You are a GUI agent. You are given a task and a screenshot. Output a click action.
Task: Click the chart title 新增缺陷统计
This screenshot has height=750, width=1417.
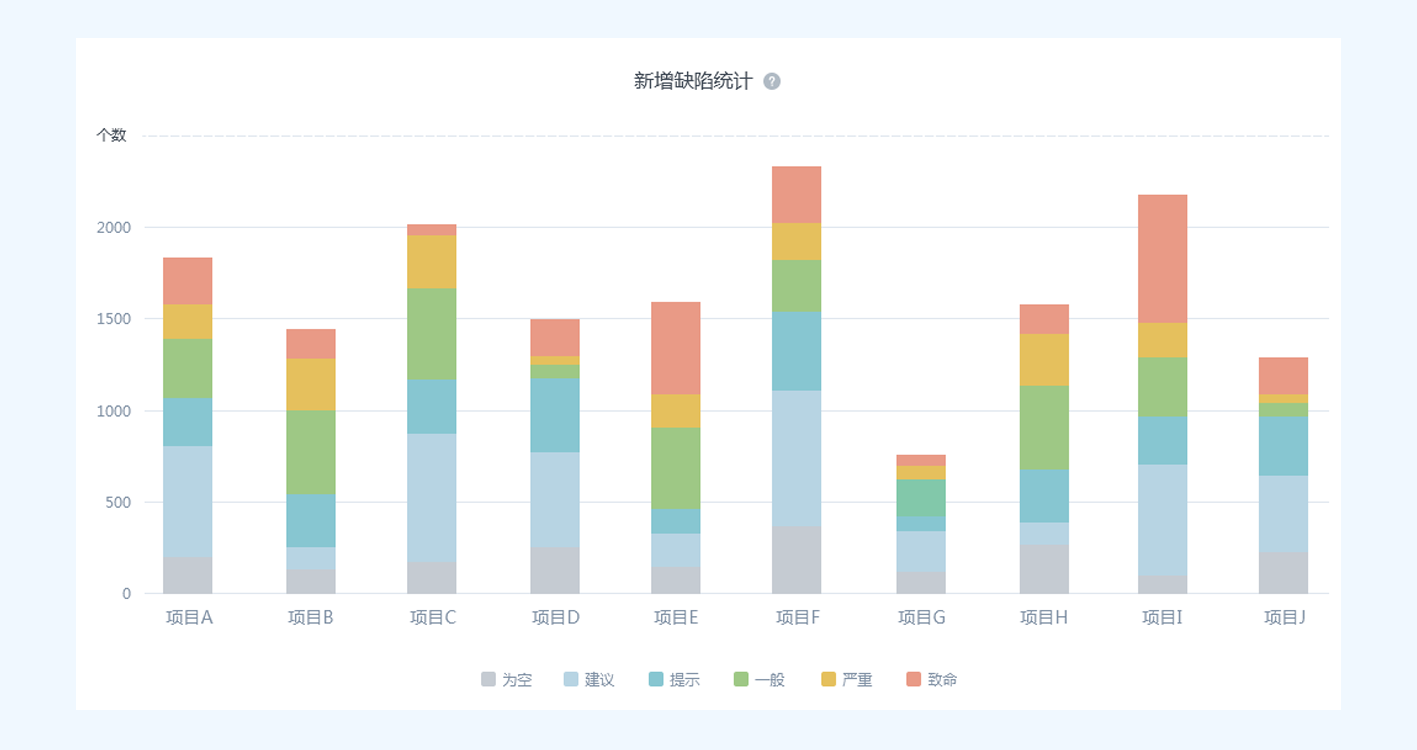tap(693, 81)
